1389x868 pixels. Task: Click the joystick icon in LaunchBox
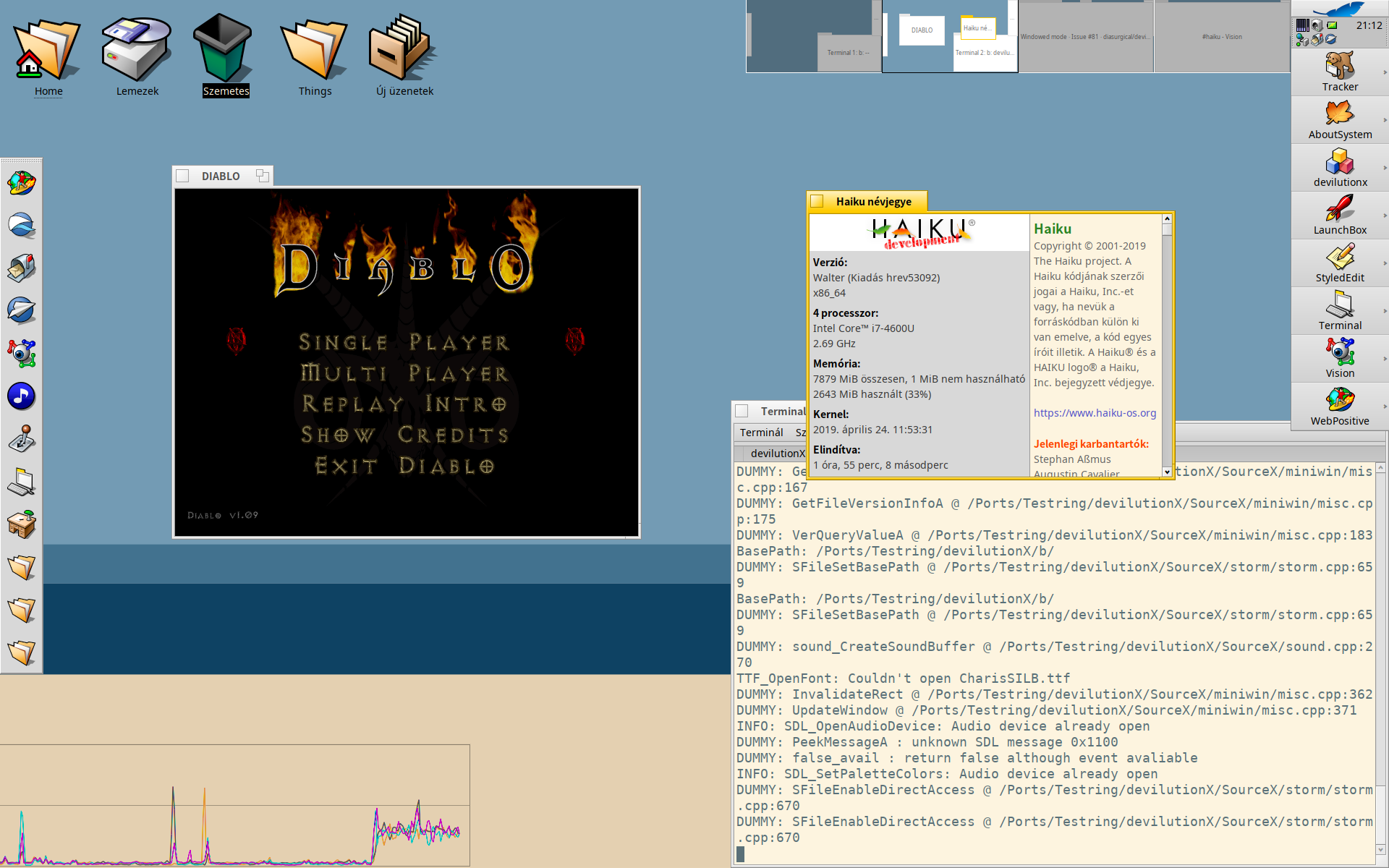[22, 438]
